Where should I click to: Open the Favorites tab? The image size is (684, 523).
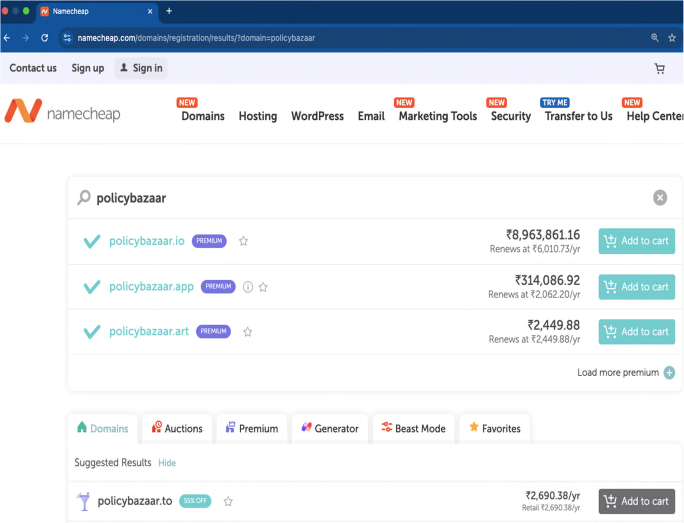495,428
